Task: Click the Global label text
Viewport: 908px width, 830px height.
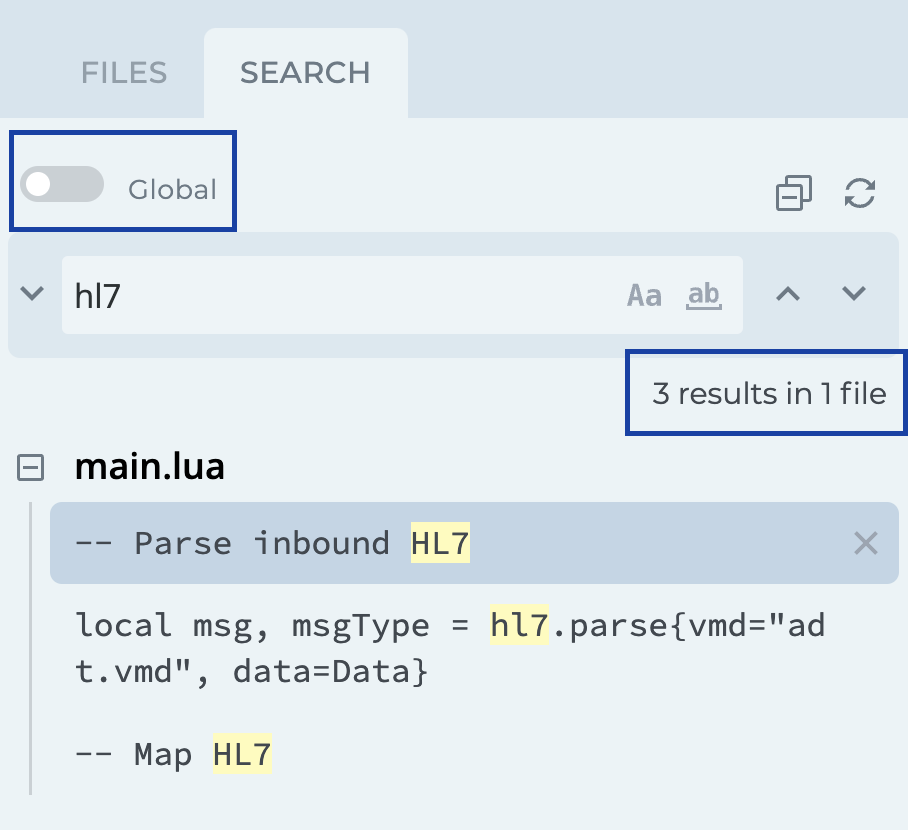Action: point(172,190)
